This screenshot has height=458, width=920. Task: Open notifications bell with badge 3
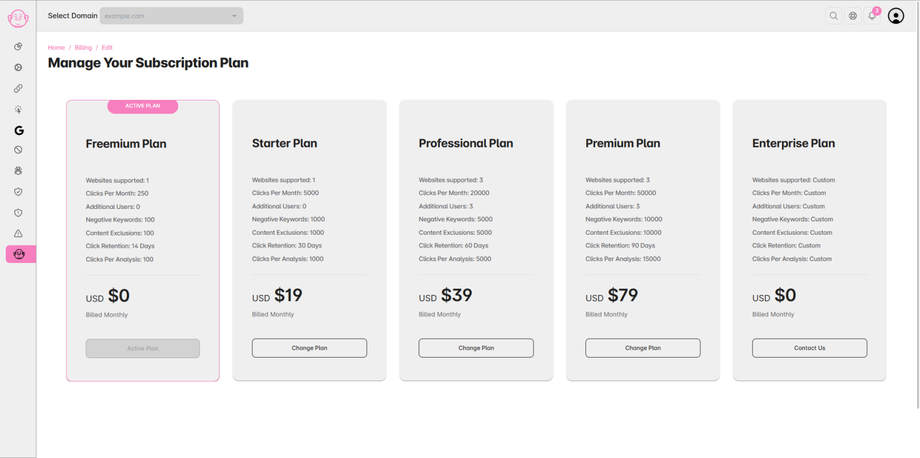pos(872,16)
